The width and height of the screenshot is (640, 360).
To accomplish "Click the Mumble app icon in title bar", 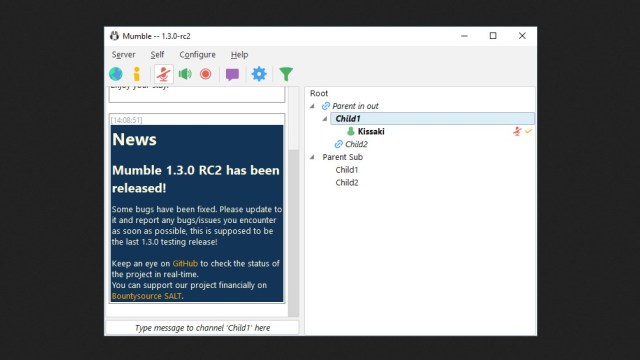I will (114, 36).
